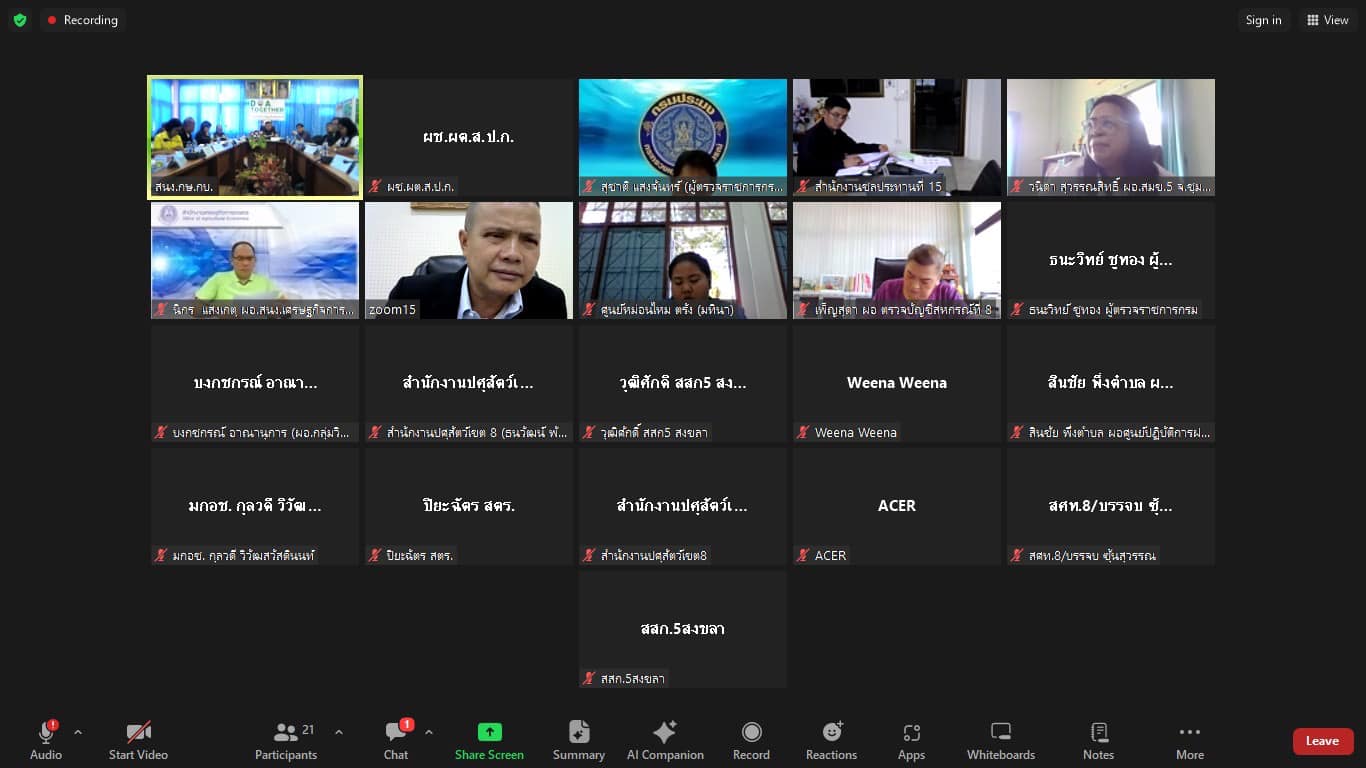Open the View layout menu
1366x768 pixels.
tap(1328, 20)
